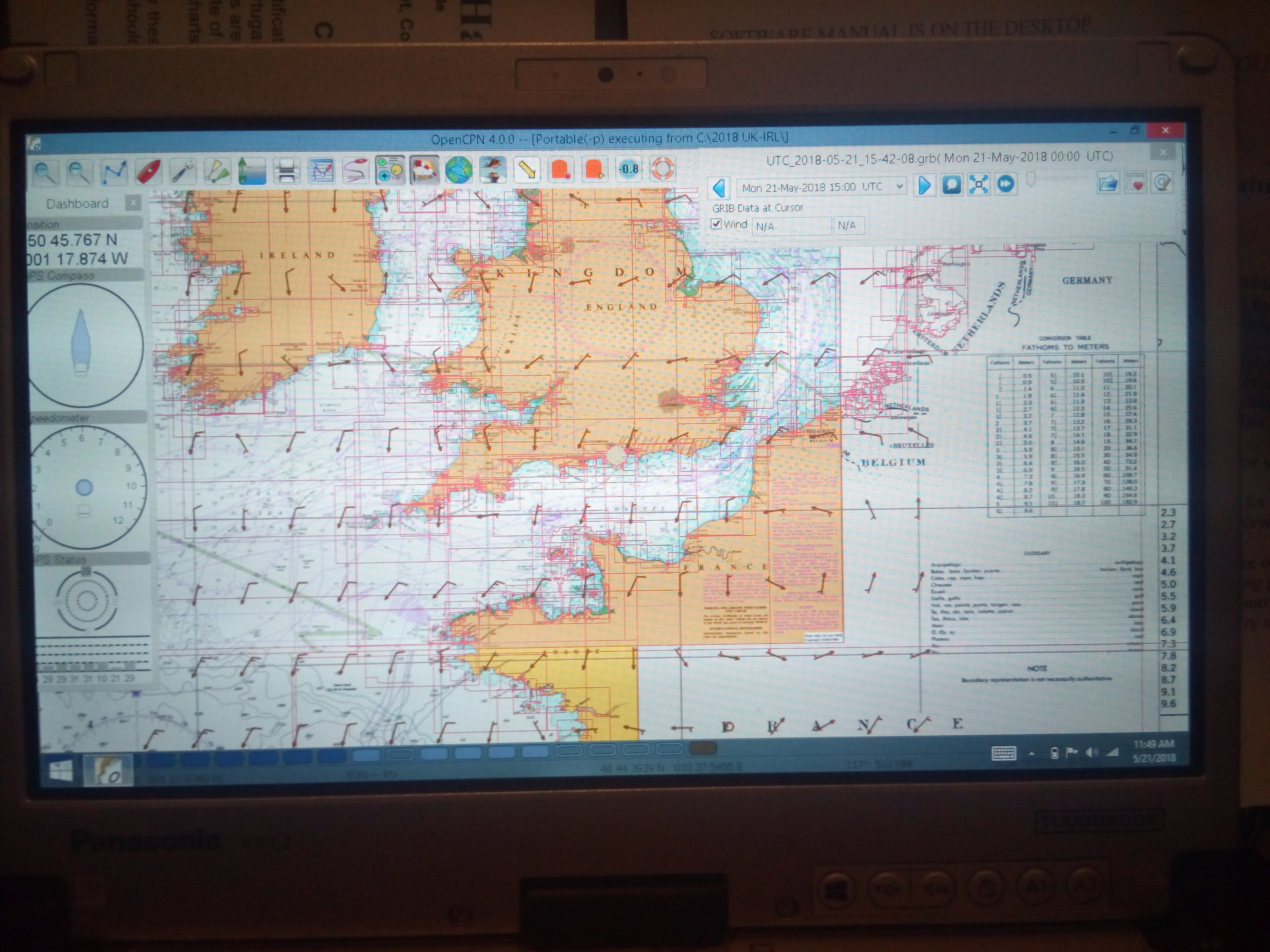This screenshot has width=1270, height=952.
Task: Click the GRIB 'Now' speech-bubble icon
Action: point(951,185)
